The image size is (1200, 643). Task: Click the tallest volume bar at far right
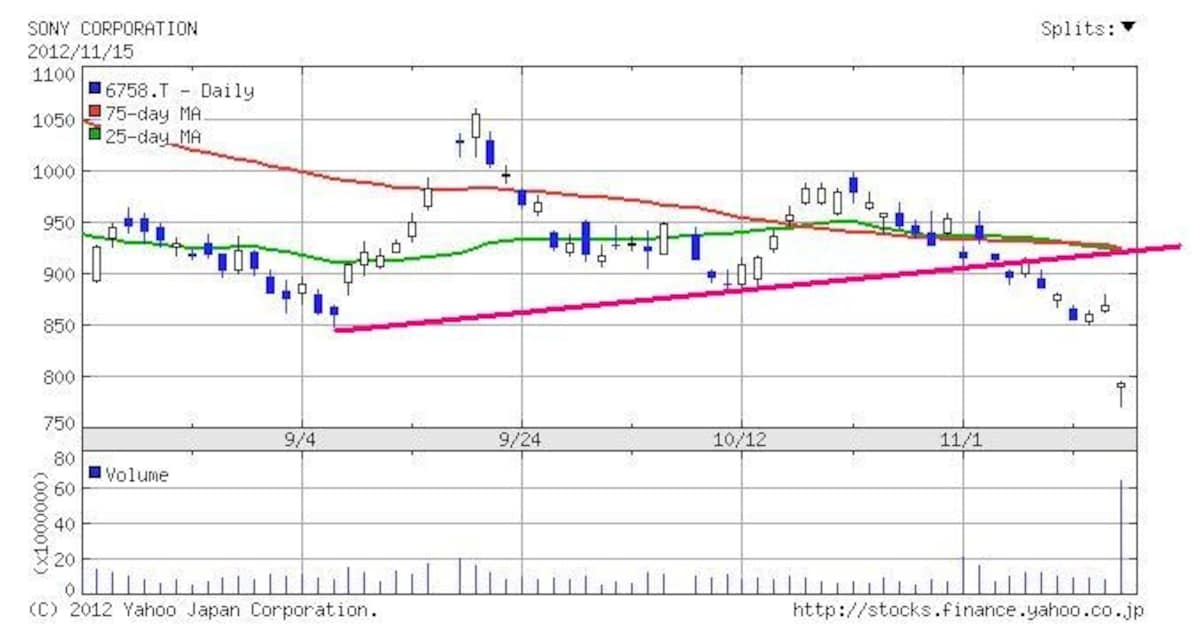[x=1121, y=537]
